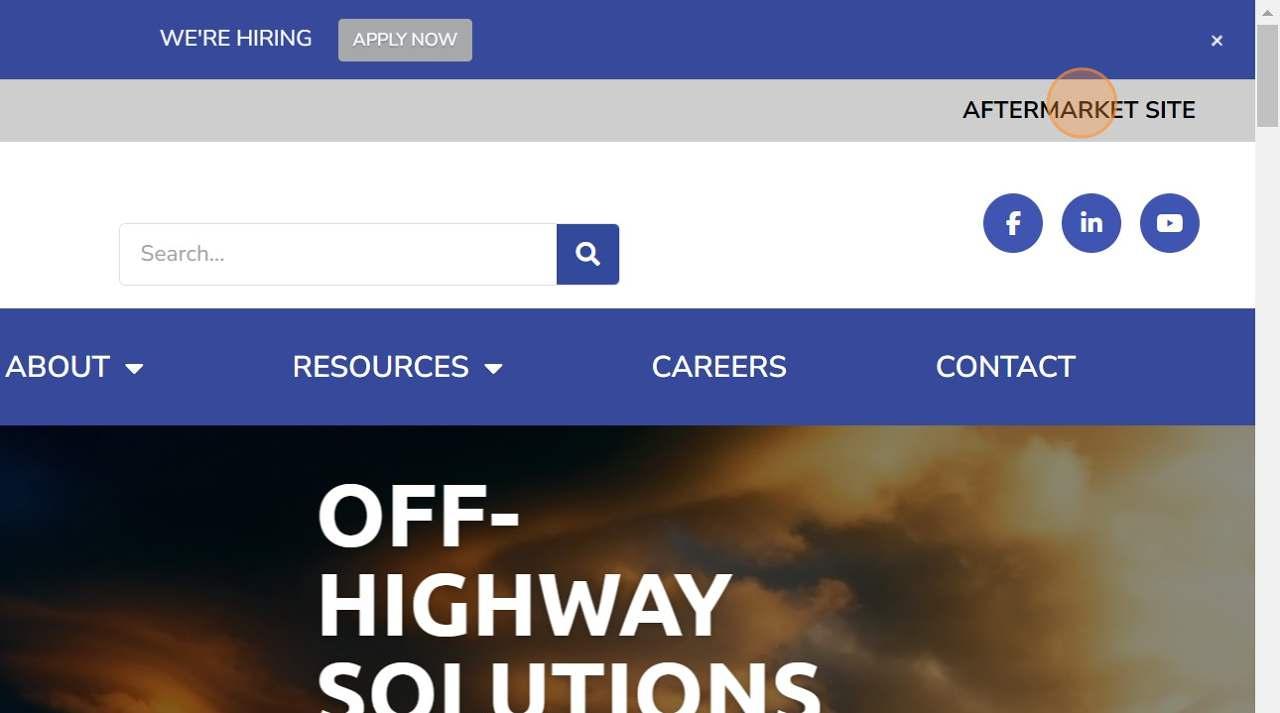Image resolution: width=1280 pixels, height=713 pixels.
Task: Open the YouTube social icon
Action: [x=1169, y=223]
